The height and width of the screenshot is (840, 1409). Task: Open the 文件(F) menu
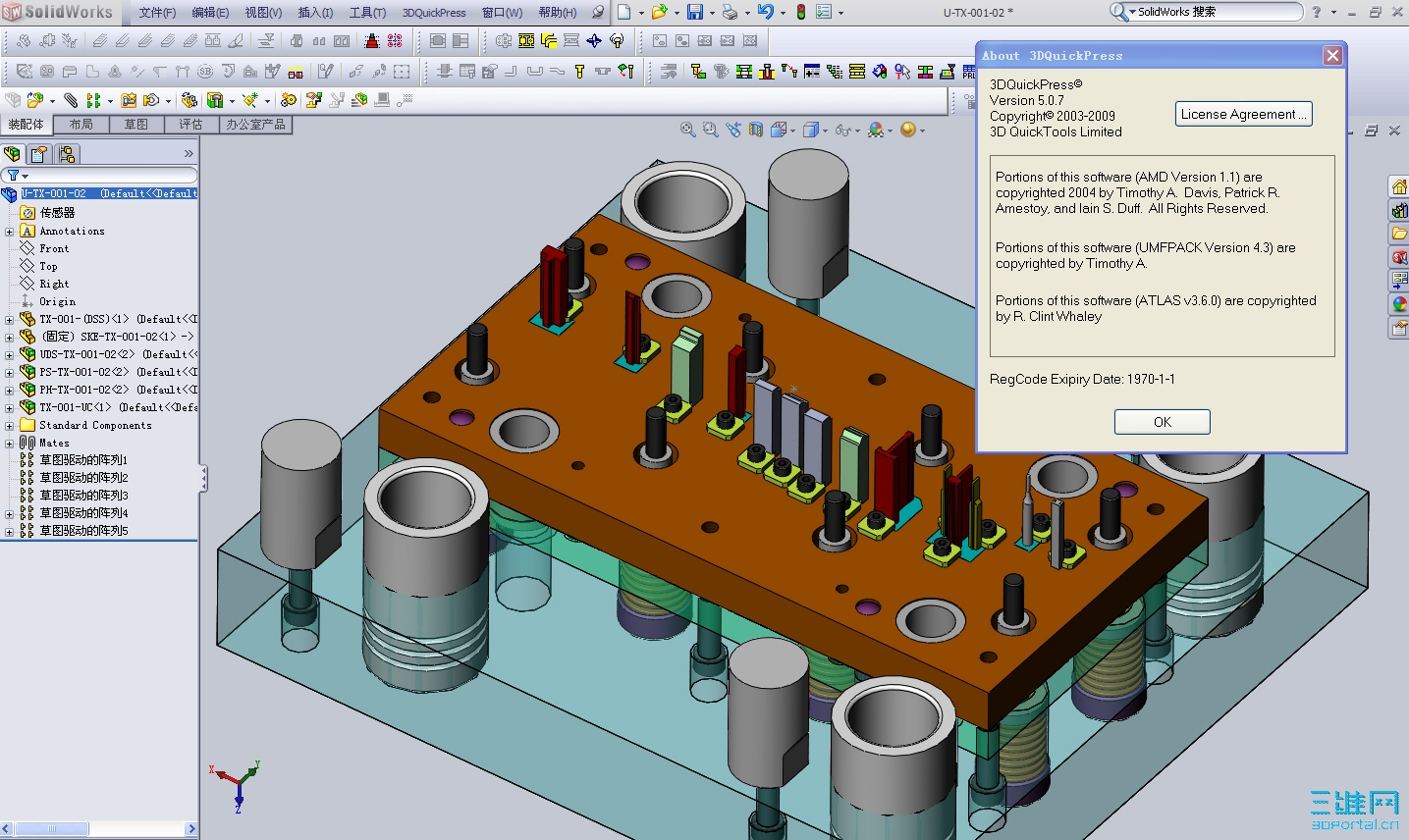pyautogui.click(x=157, y=13)
